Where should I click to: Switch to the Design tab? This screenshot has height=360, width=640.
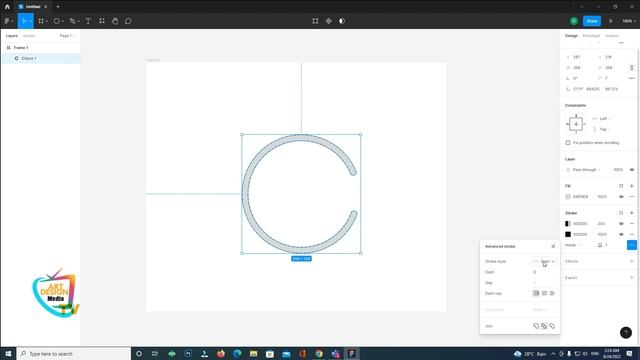[x=571, y=36]
